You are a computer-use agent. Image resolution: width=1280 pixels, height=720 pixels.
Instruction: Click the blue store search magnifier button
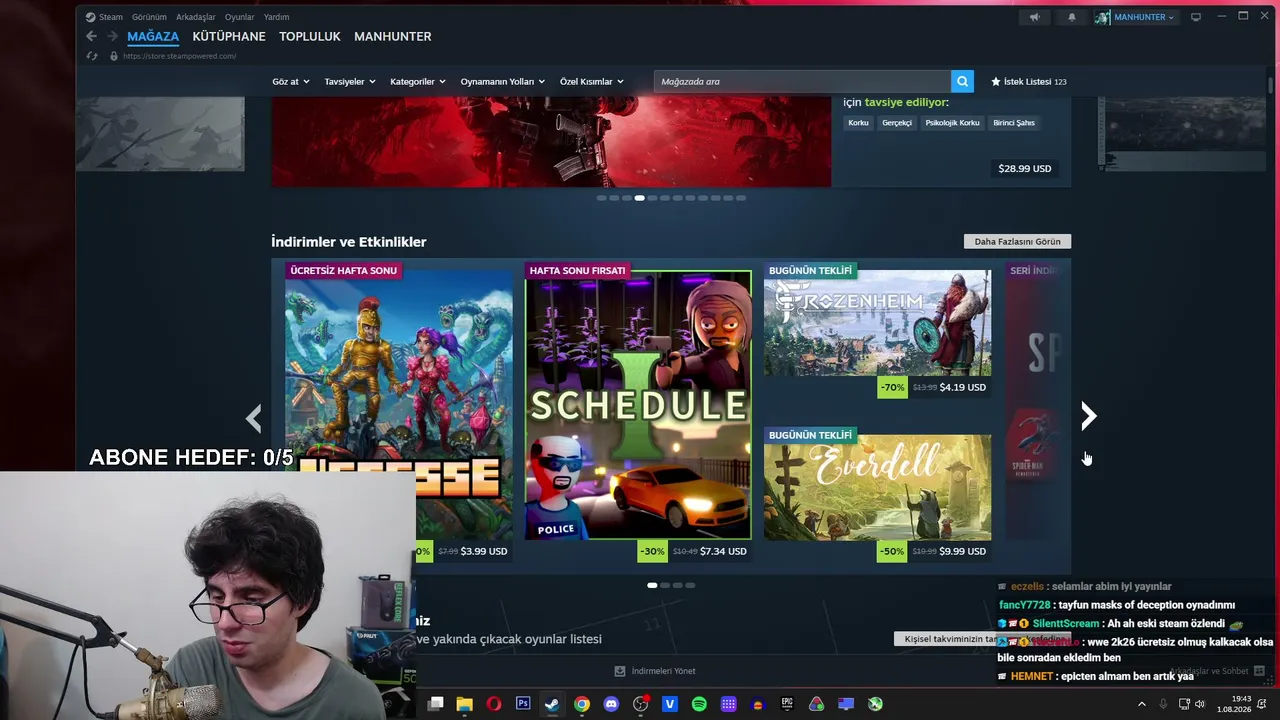pyautogui.click(x=962, y=82)
